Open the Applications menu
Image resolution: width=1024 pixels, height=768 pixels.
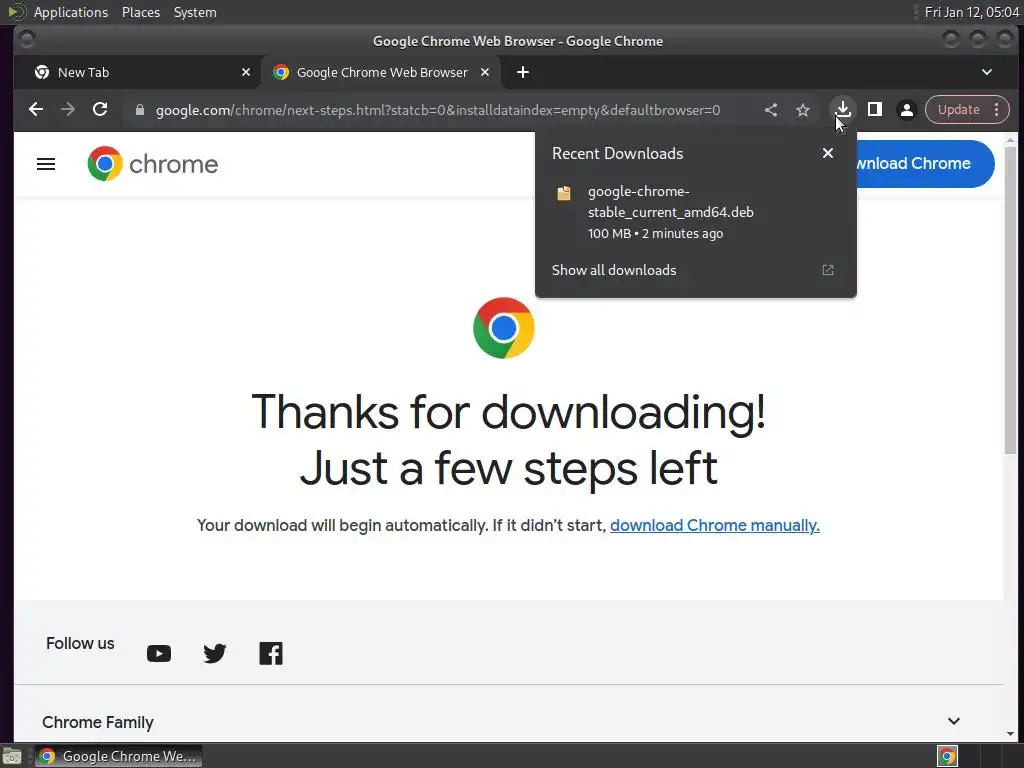tap(71, 12)
